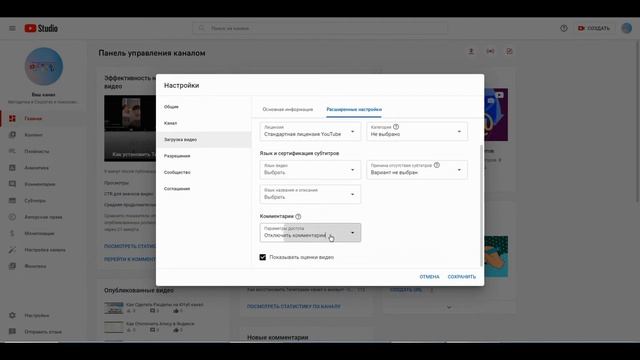Switch to the Расширенные настройки tab
Screen dimensions: 640x360
tap(354, 109)
